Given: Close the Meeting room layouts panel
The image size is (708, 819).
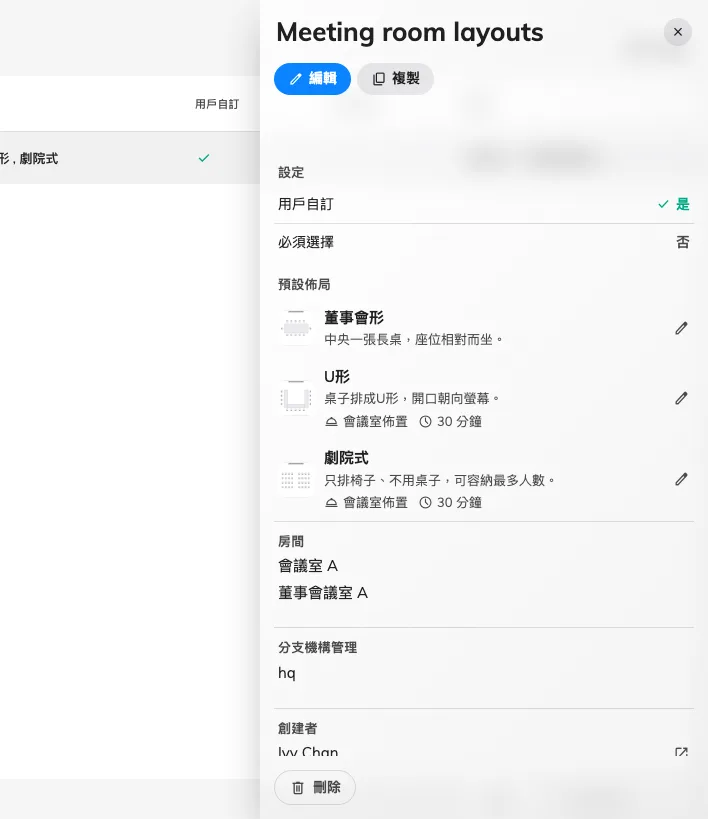Looking at the screenshot, I should coord(678,32).
